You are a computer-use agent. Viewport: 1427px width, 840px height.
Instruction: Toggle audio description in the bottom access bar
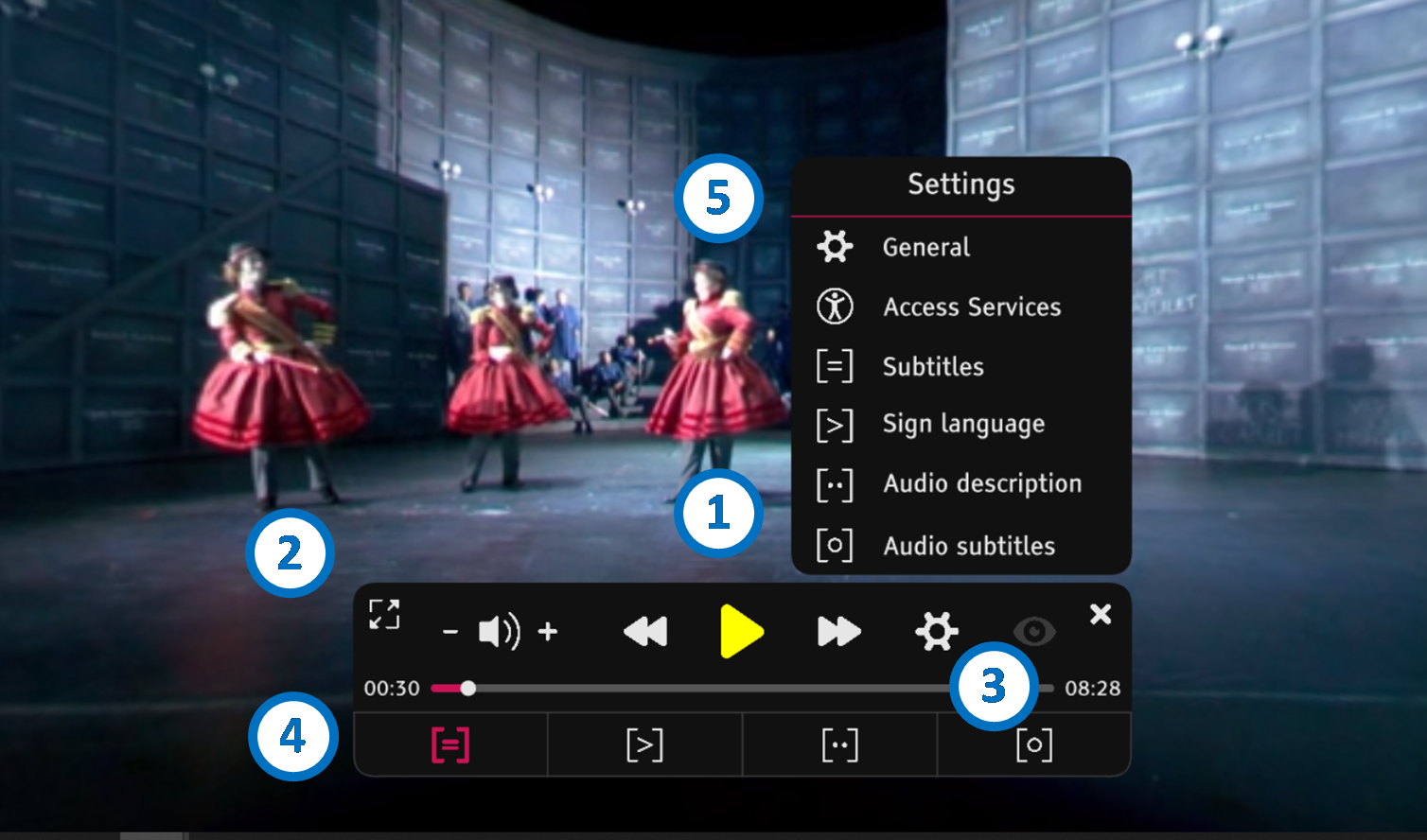coord(839,745)
